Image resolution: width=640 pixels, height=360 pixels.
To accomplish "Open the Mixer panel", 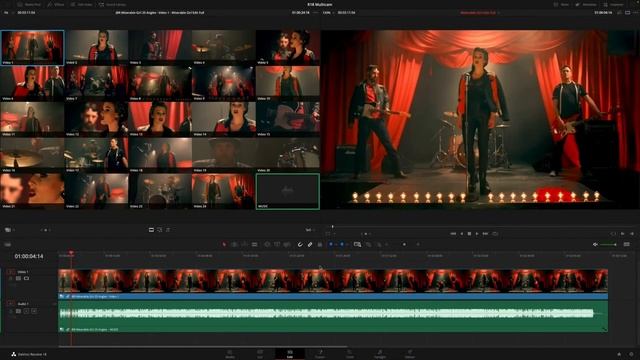I will click(561, 4).
